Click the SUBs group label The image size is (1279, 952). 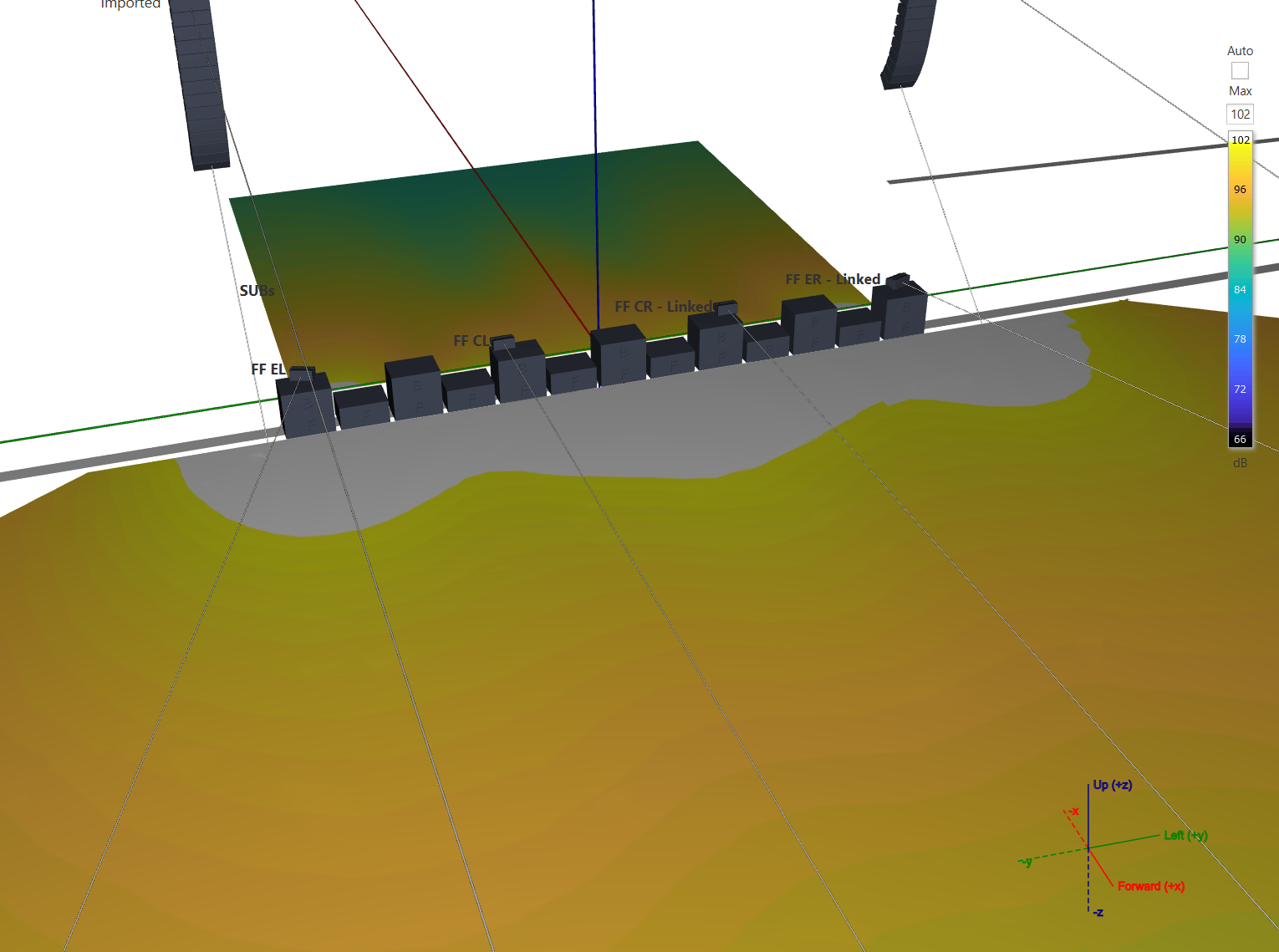point(257,291)
